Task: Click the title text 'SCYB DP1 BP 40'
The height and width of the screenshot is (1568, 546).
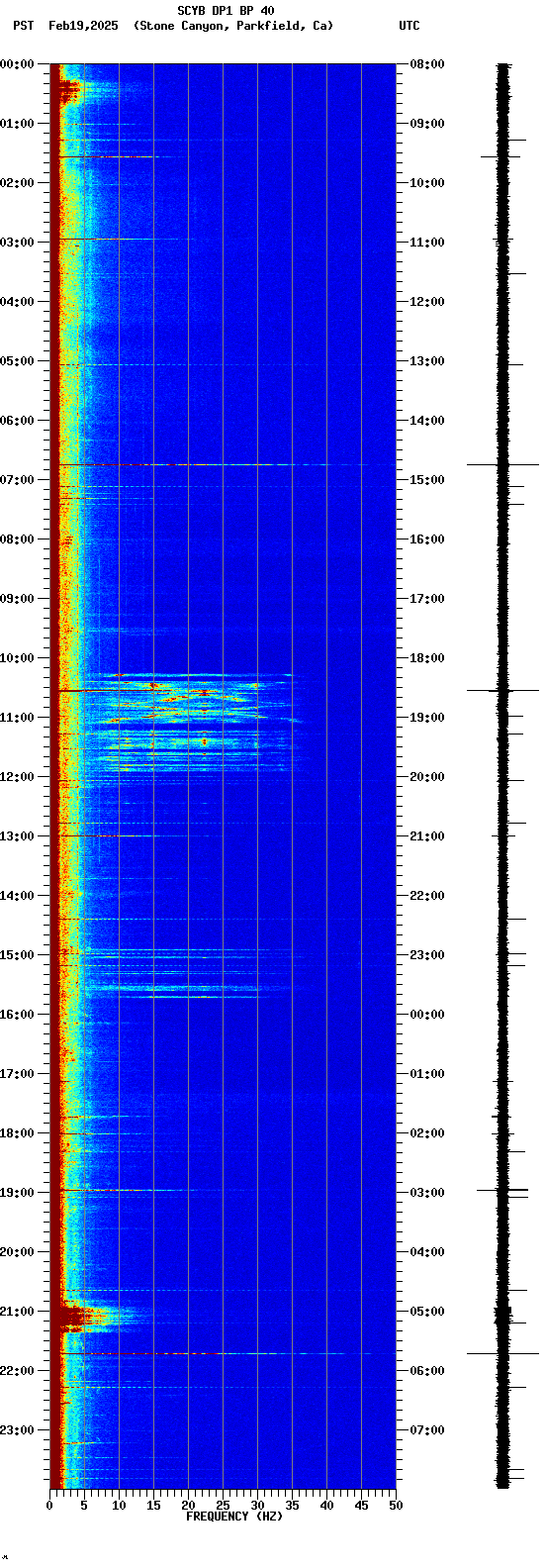Action: click(x=226, y=11)
